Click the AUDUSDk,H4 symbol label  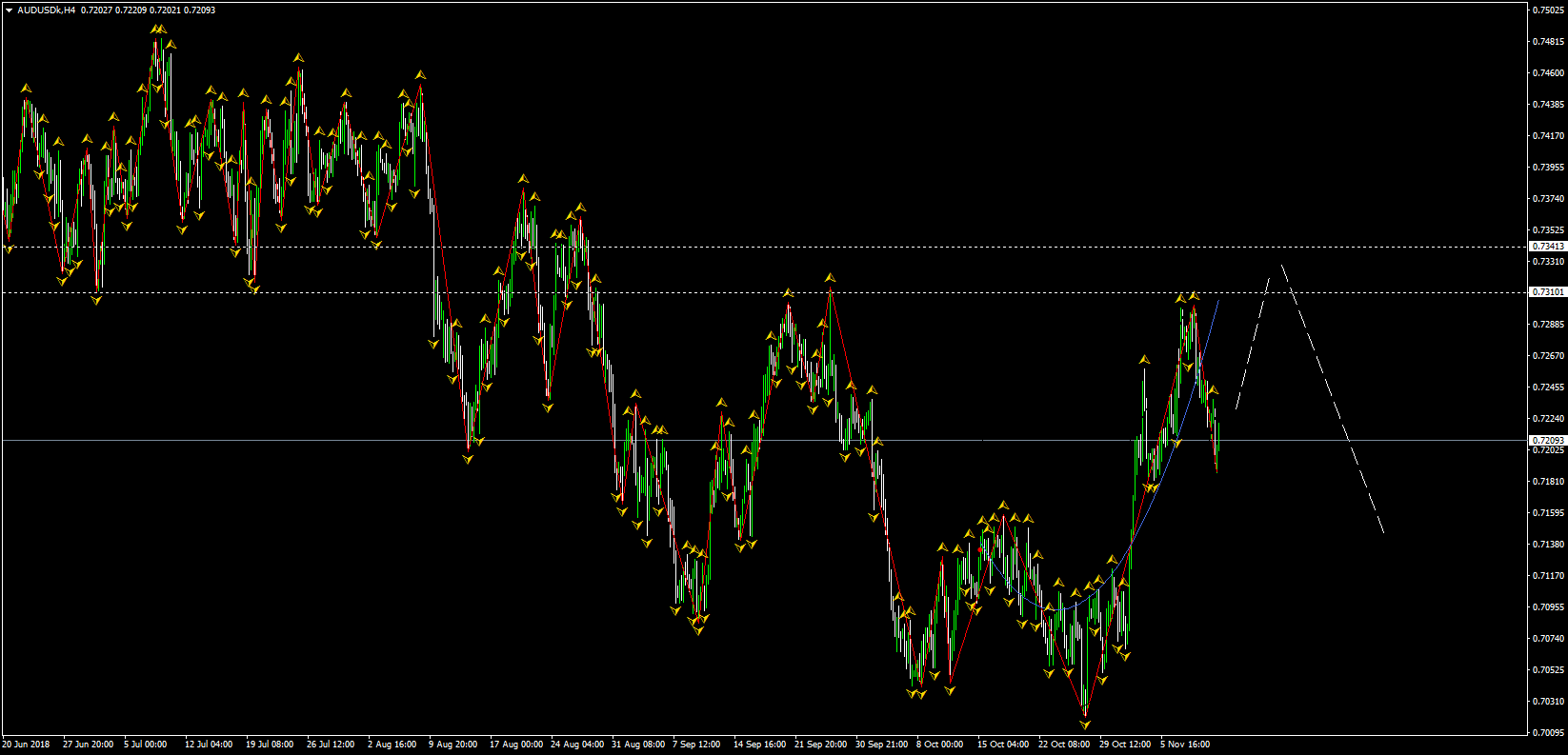point(47,10)
